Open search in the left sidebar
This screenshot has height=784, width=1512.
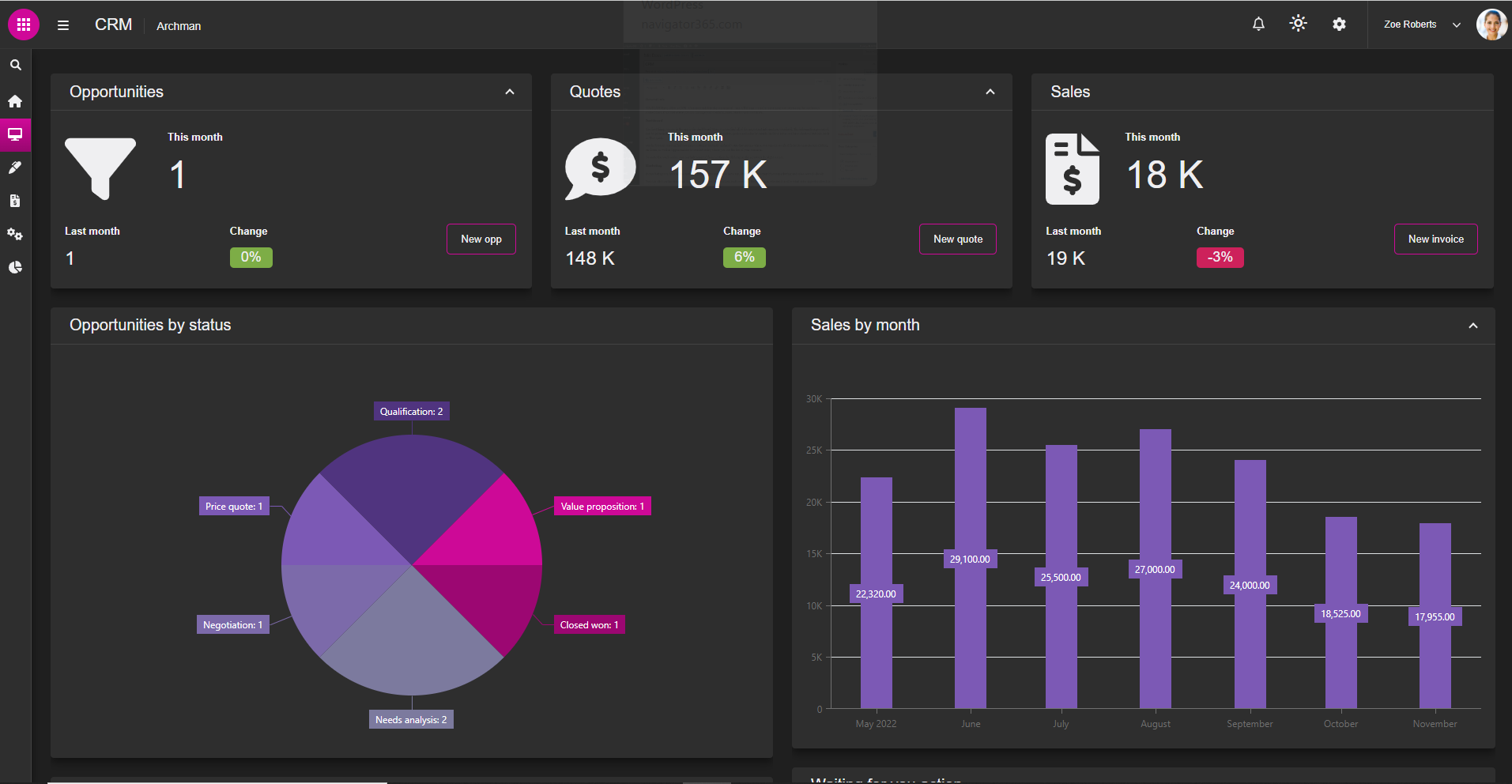(x=15, y=65)
